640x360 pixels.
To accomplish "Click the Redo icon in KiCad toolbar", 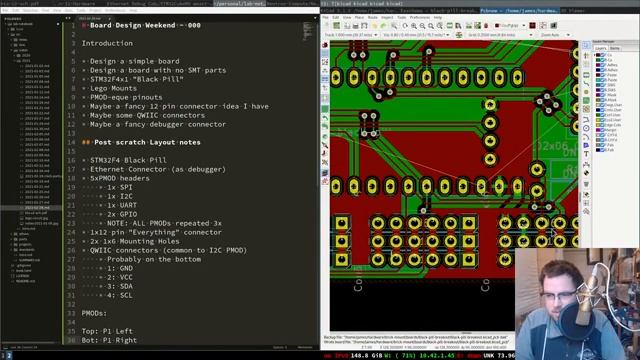I will (383, 25).
